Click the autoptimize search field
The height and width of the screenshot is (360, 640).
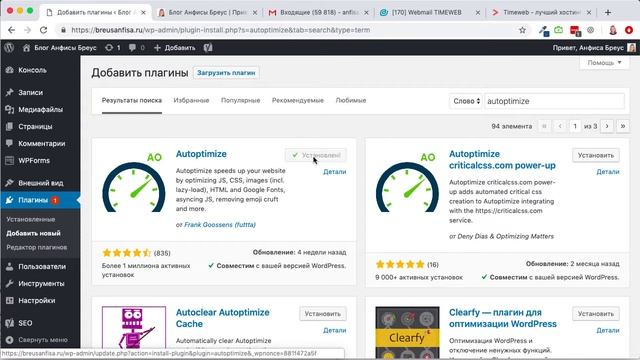coord(554,101)
